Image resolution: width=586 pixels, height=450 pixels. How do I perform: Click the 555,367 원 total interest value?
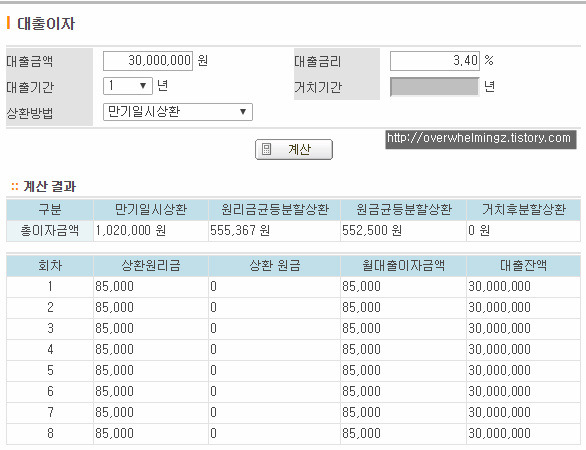240,231
